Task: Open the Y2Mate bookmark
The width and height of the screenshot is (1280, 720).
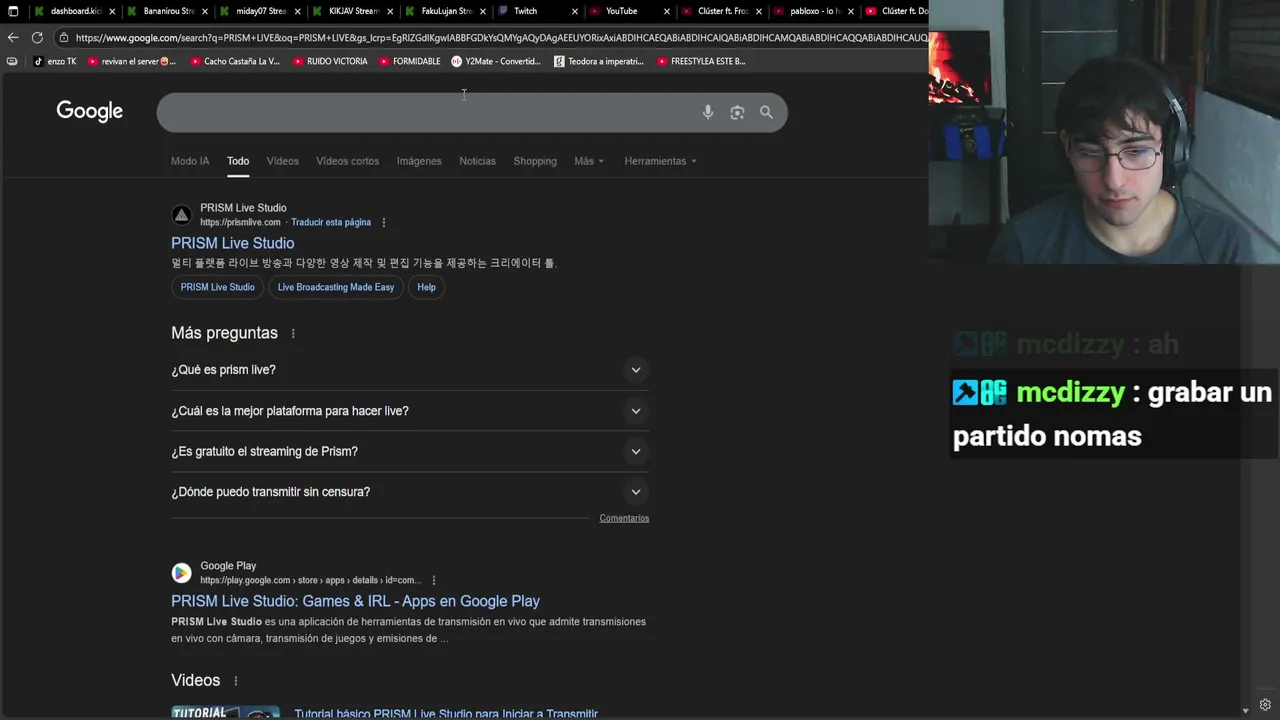Action: (x=496, y=61)
